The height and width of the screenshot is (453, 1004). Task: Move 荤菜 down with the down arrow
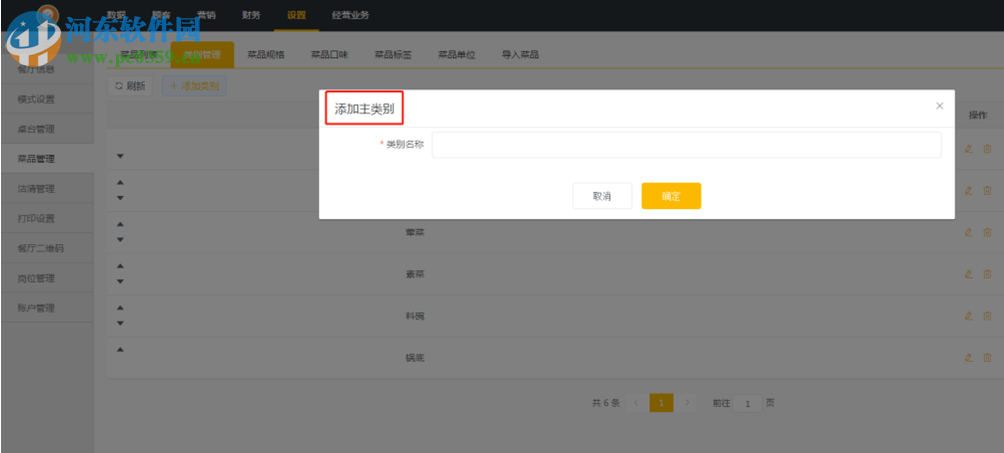[x=120, y=240]
